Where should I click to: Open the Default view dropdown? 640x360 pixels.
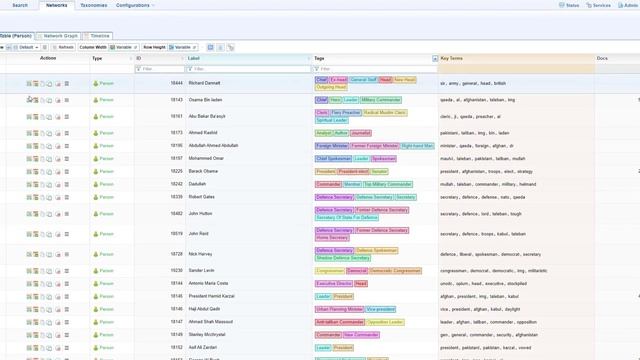click(x=26, y=47)
